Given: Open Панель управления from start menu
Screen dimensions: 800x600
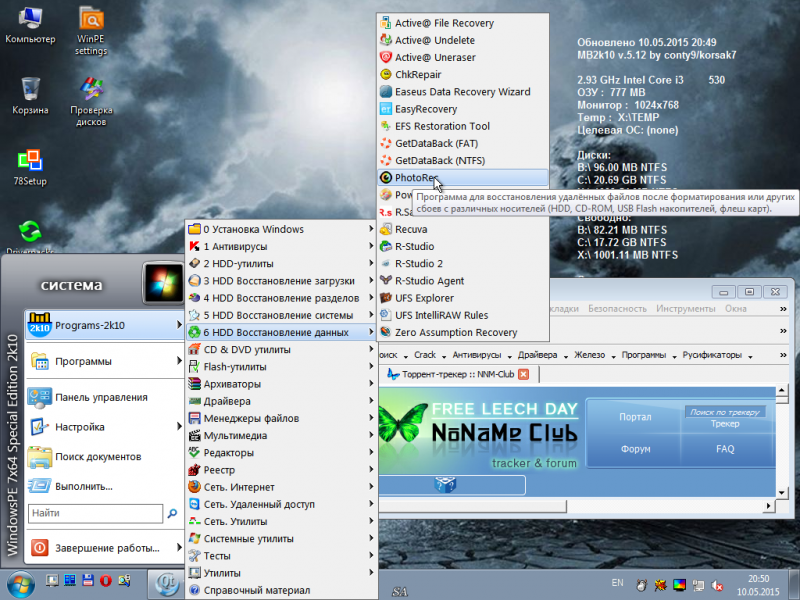Looking at the screenshot, I should pos(104,397).
